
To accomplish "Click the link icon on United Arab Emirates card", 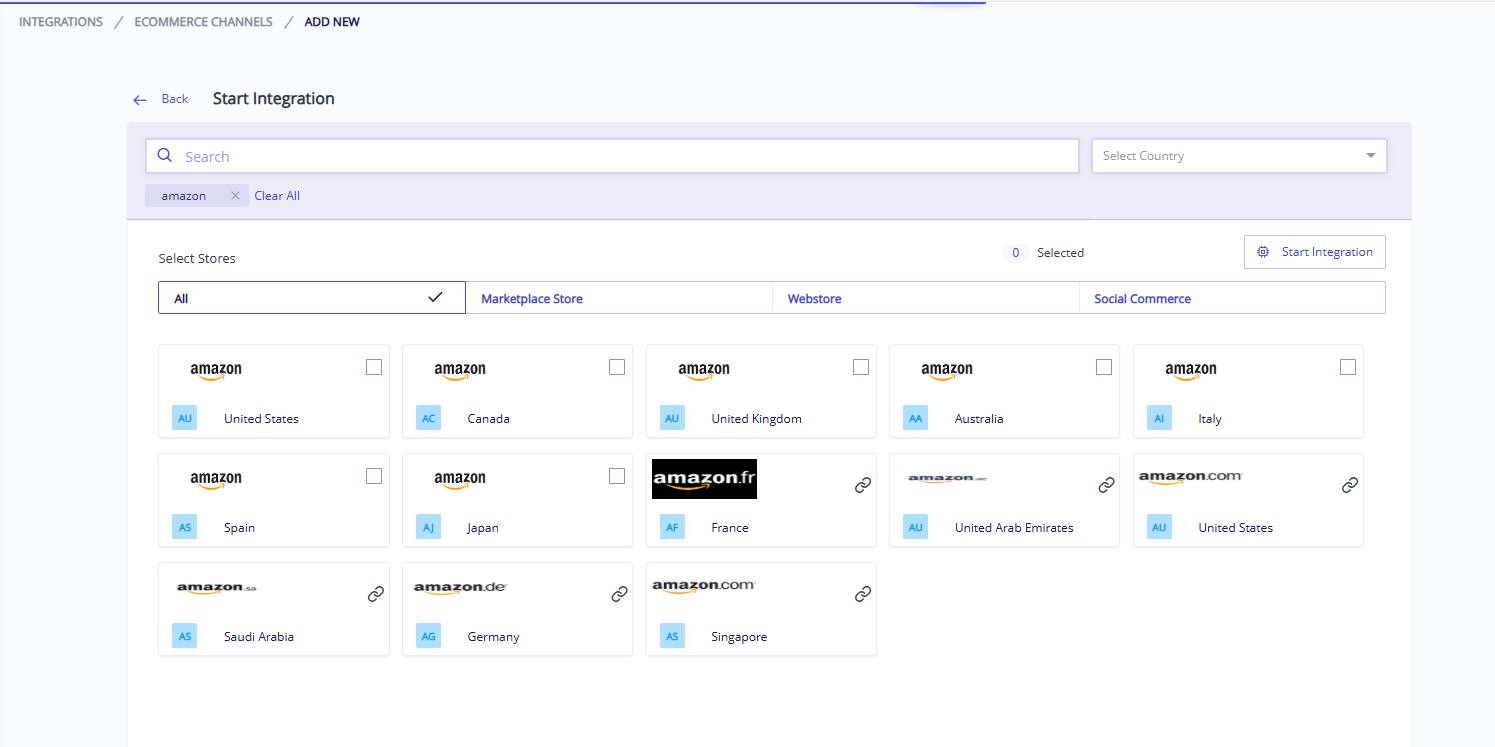I will [x=1106, y=485].
